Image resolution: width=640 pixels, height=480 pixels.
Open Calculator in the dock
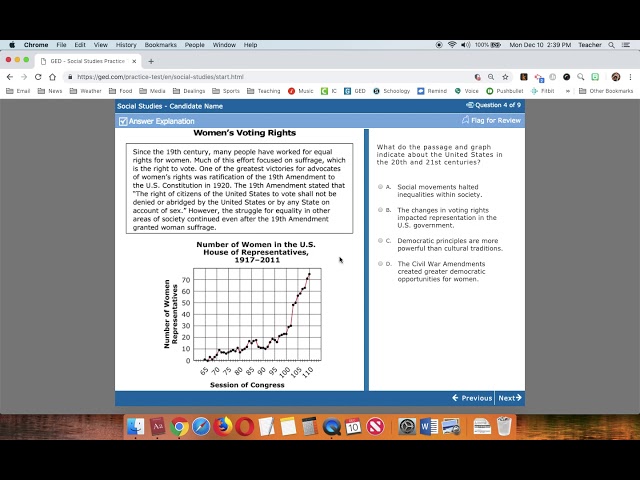coord(309,427)
